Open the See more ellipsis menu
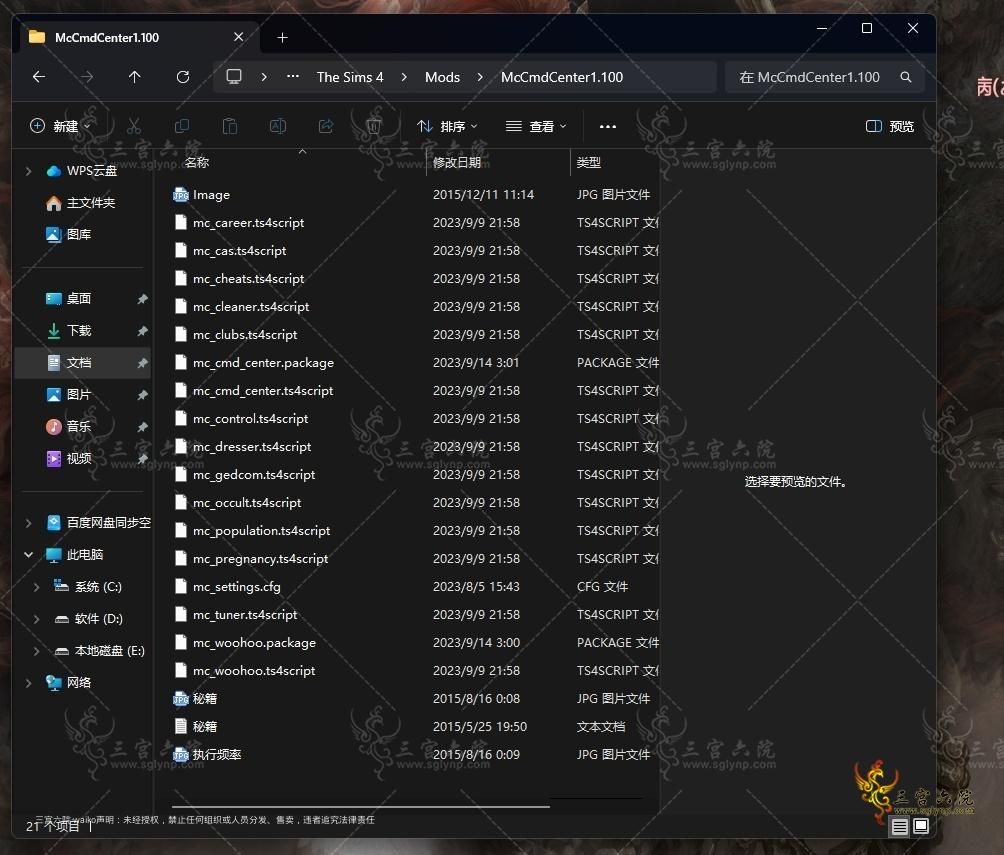Viewport: 1004px width, 855px height. pos(608,126)
